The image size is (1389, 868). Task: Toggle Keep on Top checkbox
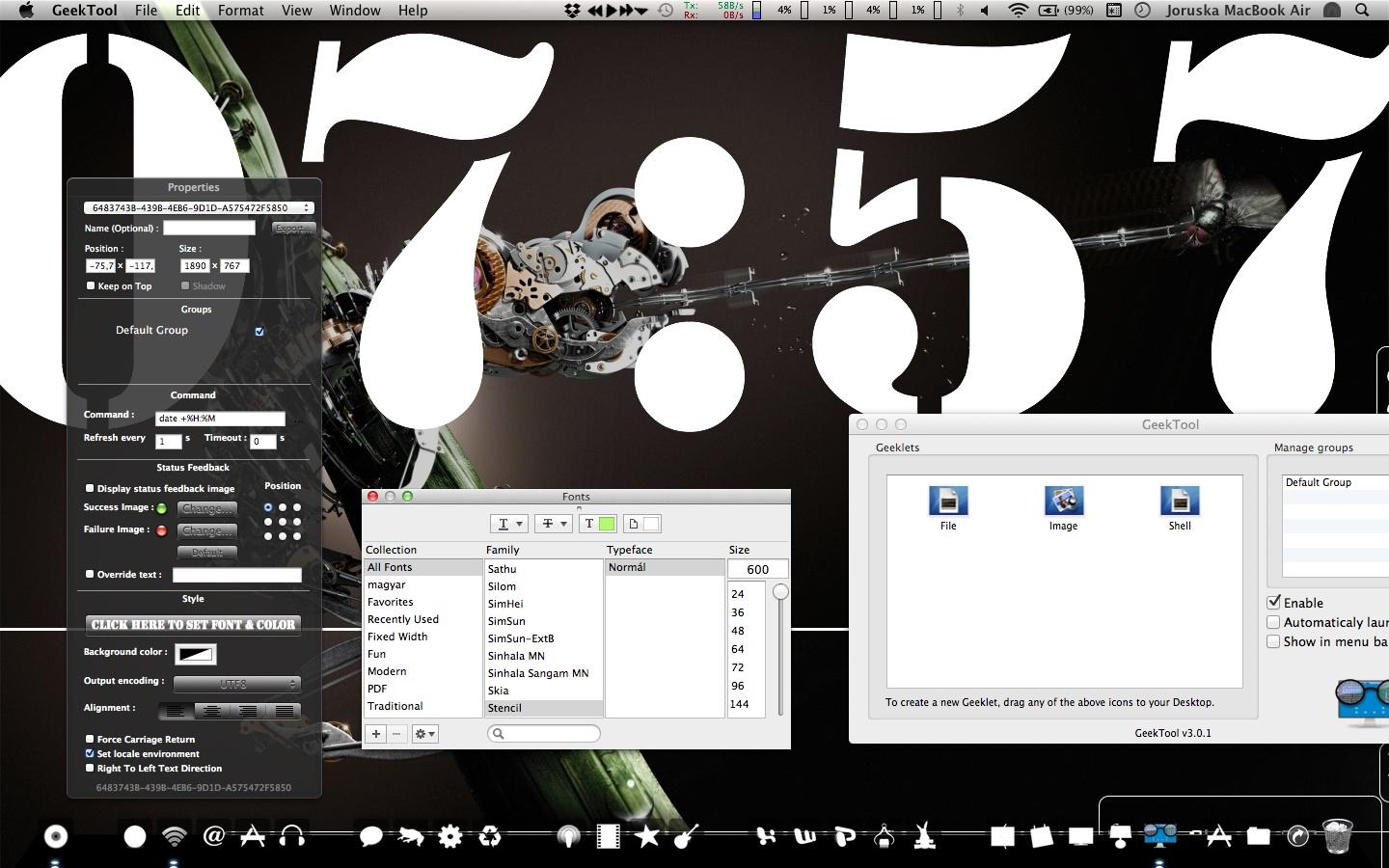pos(91,285)
